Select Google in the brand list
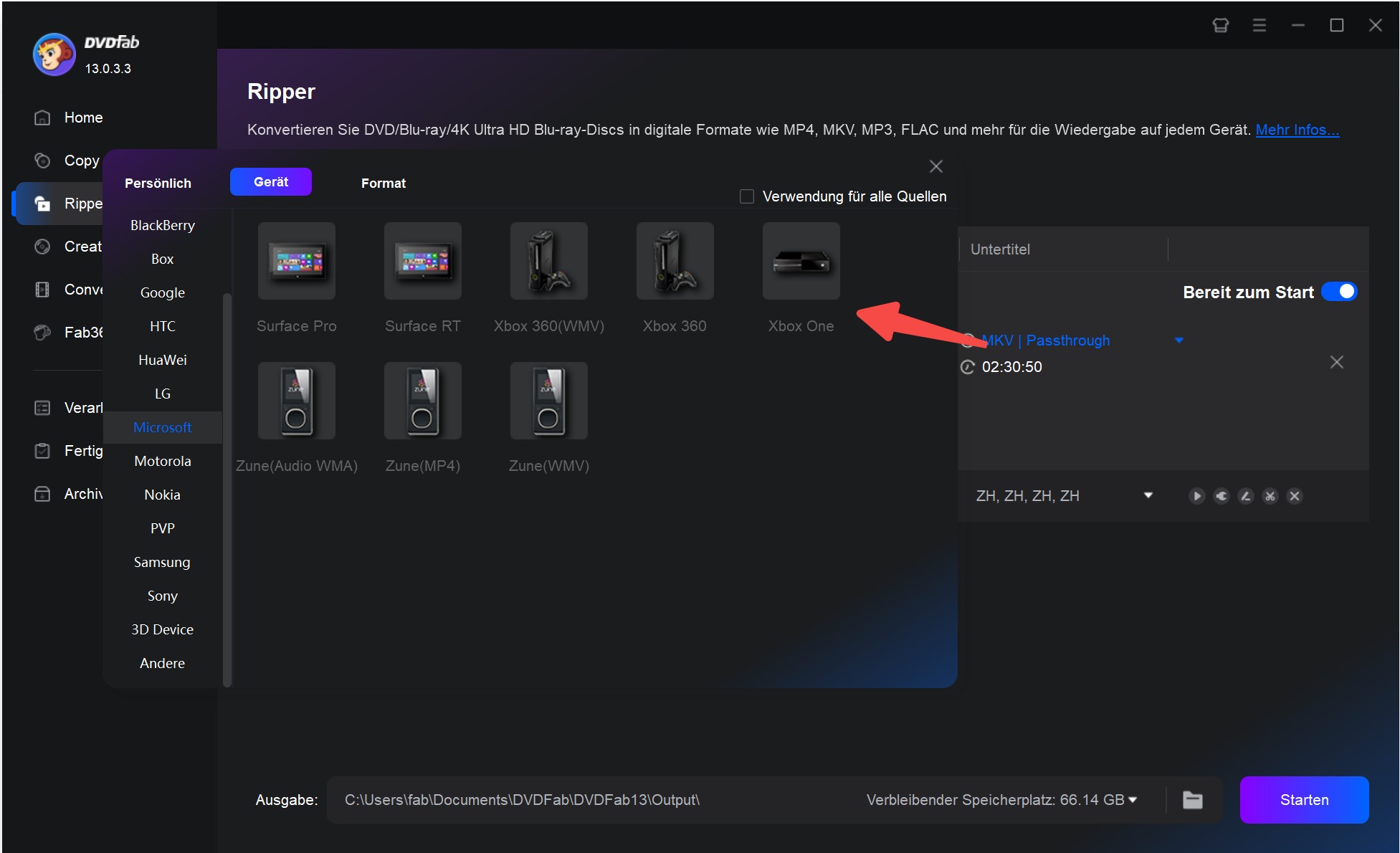The width and height of the screenshot is (1400, 853). [x=163, y=292]
